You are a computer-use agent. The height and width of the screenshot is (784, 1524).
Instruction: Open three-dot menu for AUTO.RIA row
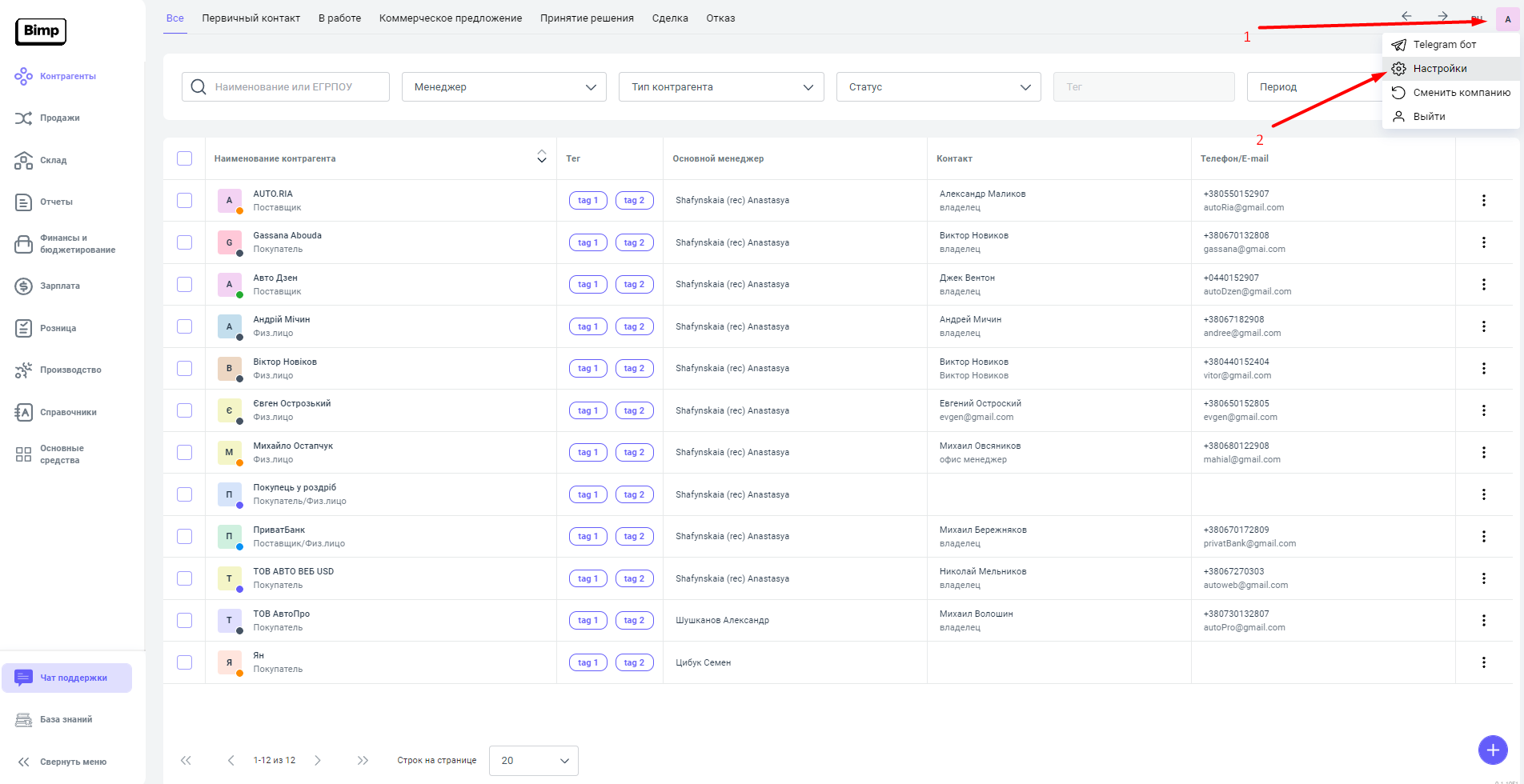tap(1483, 201)
